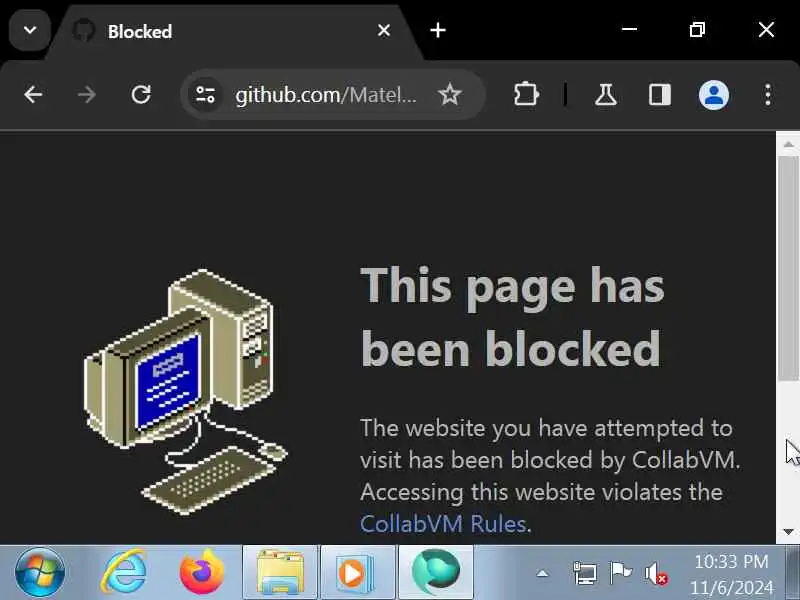This screenshot has width=800, height=600.
Task: Expand the tab search dropdown arrow
Action: (x=30, y=31)
